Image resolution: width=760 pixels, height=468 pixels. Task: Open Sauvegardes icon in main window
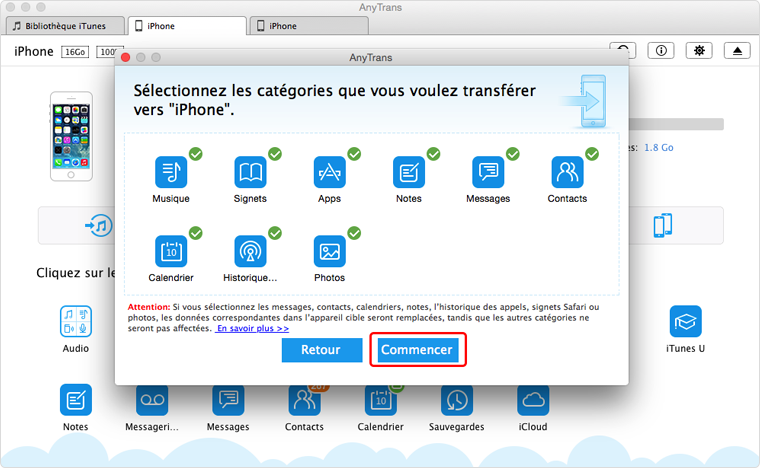457,400
